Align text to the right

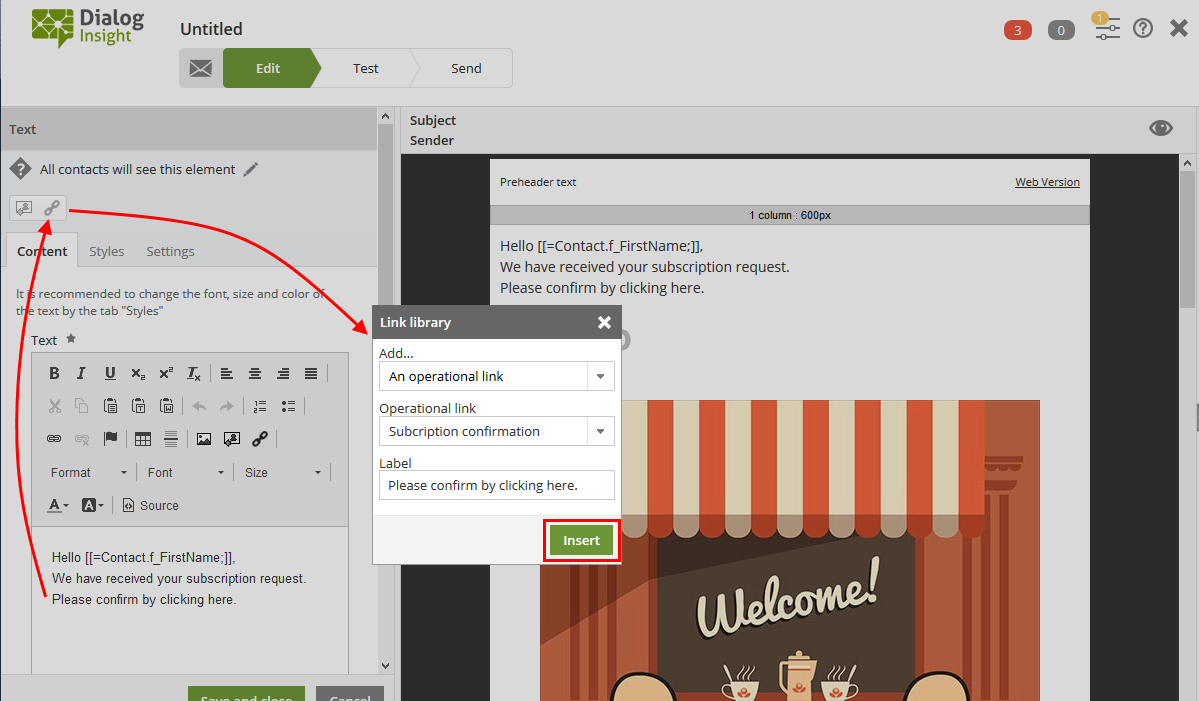[283, 373]
